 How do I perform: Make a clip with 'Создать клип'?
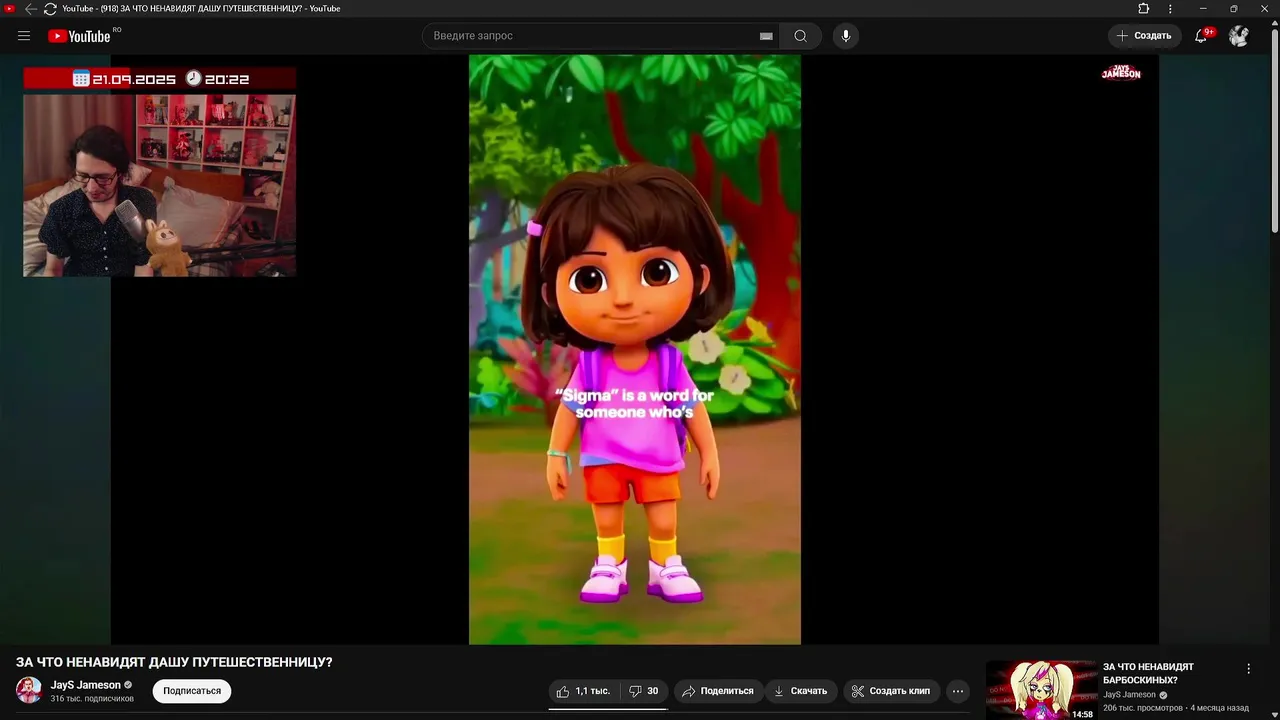coord(891,691)
